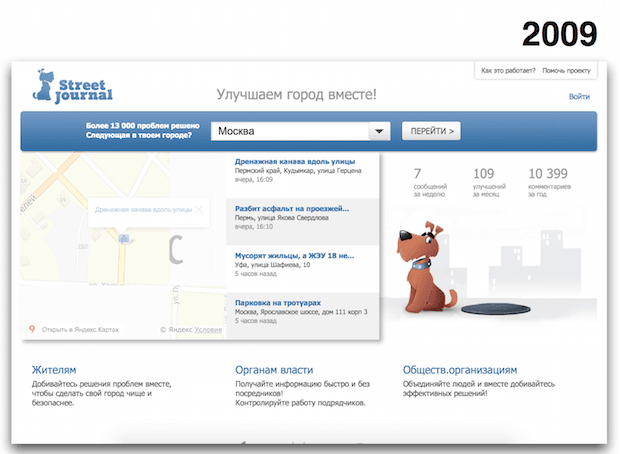Open the city dropdown arrow
The height and width of the screenshot is (454, 620).
pyautogui.click(x=378, y=131)
